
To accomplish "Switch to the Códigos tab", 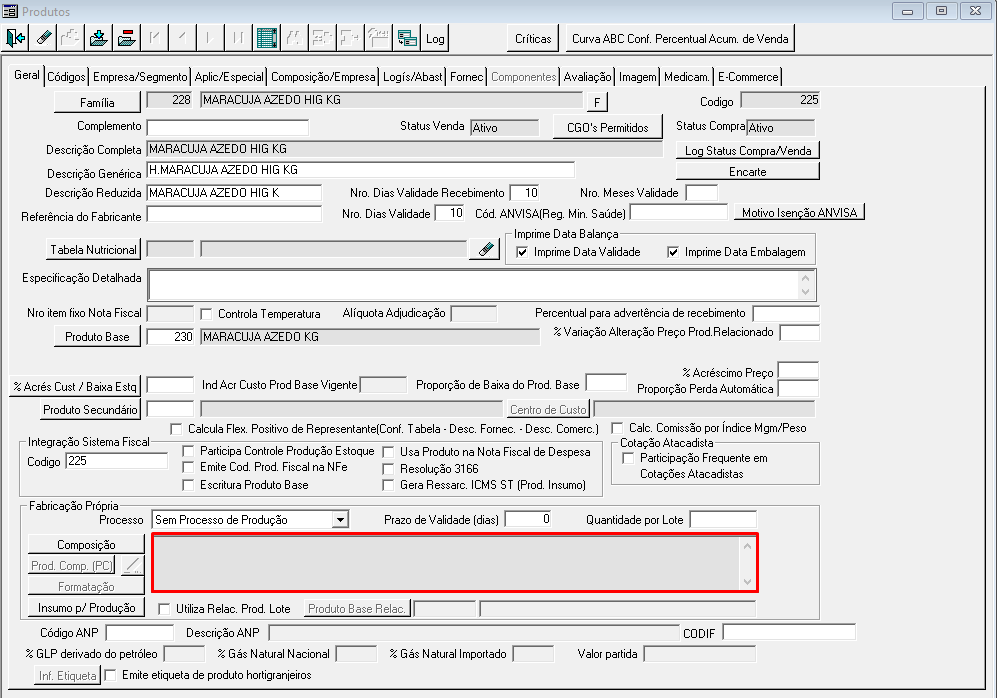I will click(x=66, y=77).
